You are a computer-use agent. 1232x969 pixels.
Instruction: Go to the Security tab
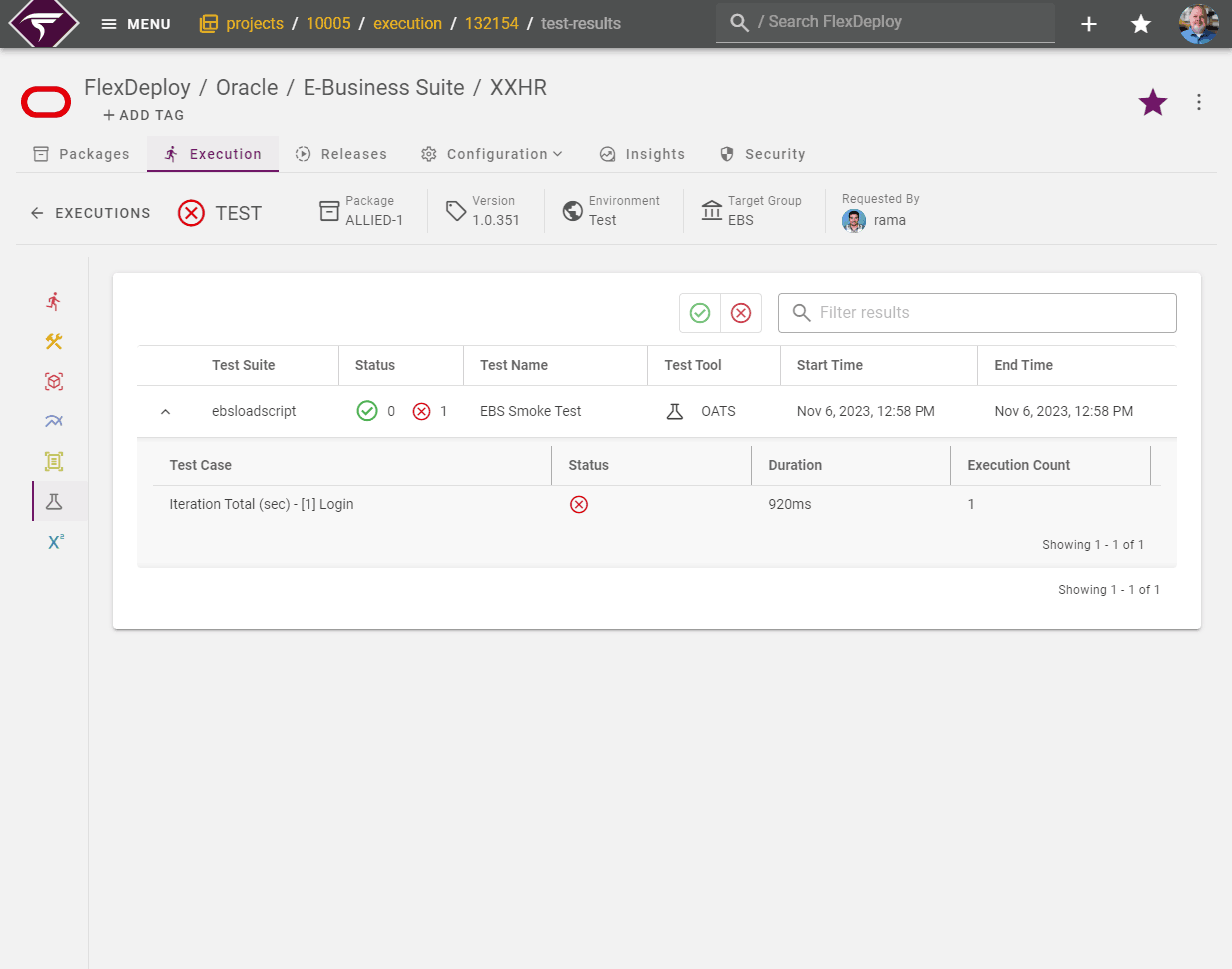763,154
